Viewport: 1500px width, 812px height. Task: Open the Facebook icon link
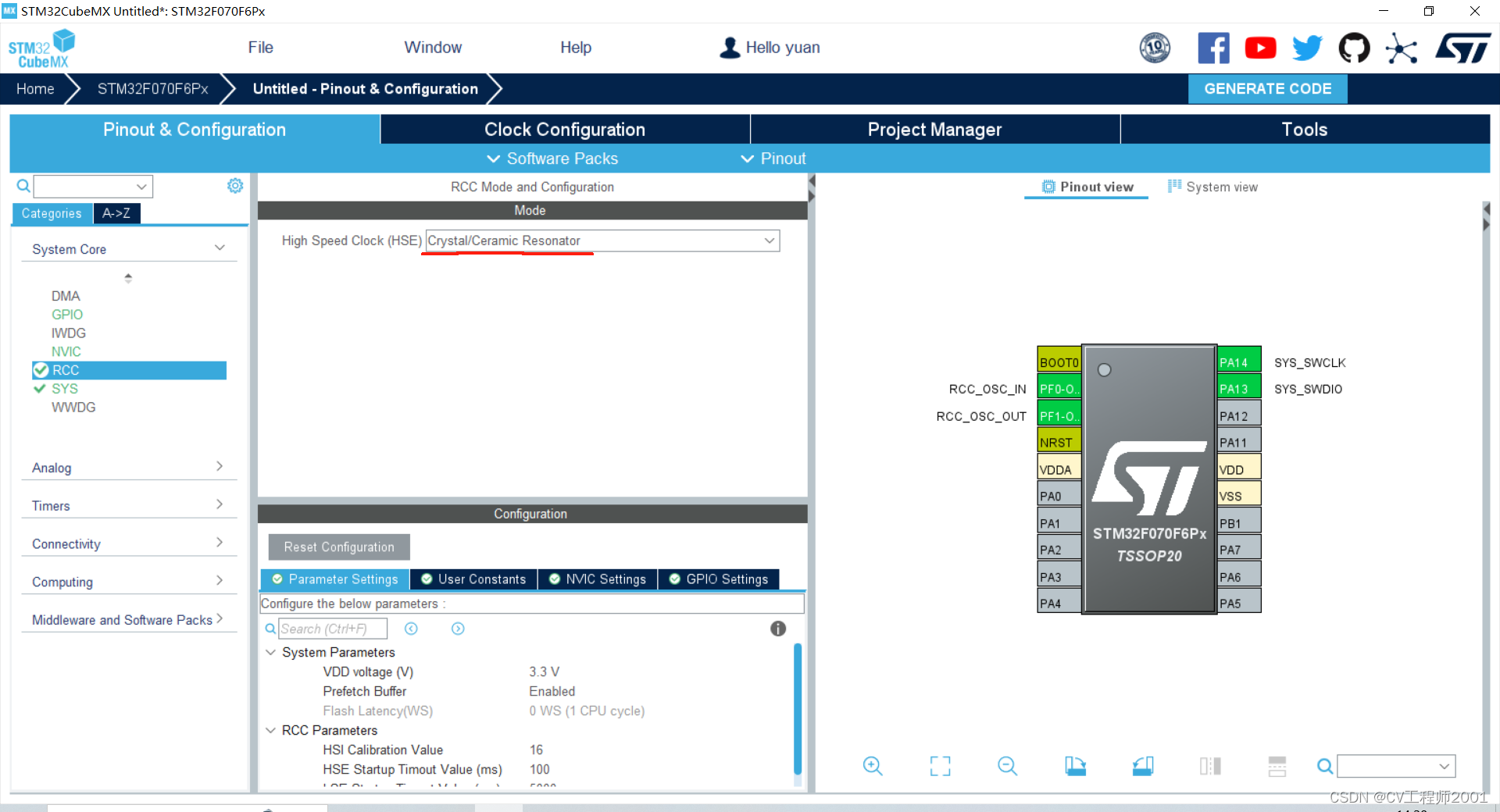(1213, 48)
